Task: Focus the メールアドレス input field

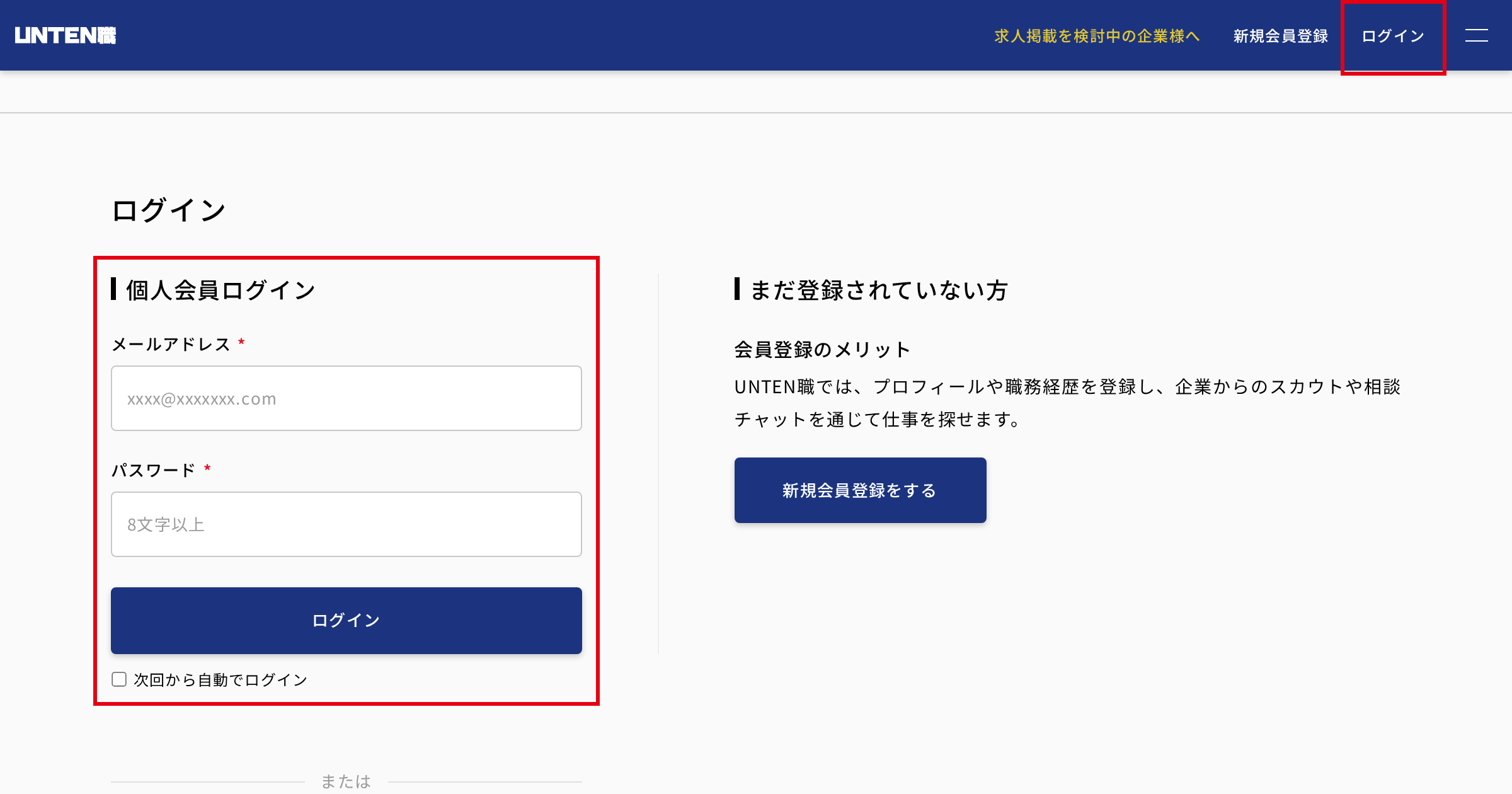Action: click(x=346, y=398)
